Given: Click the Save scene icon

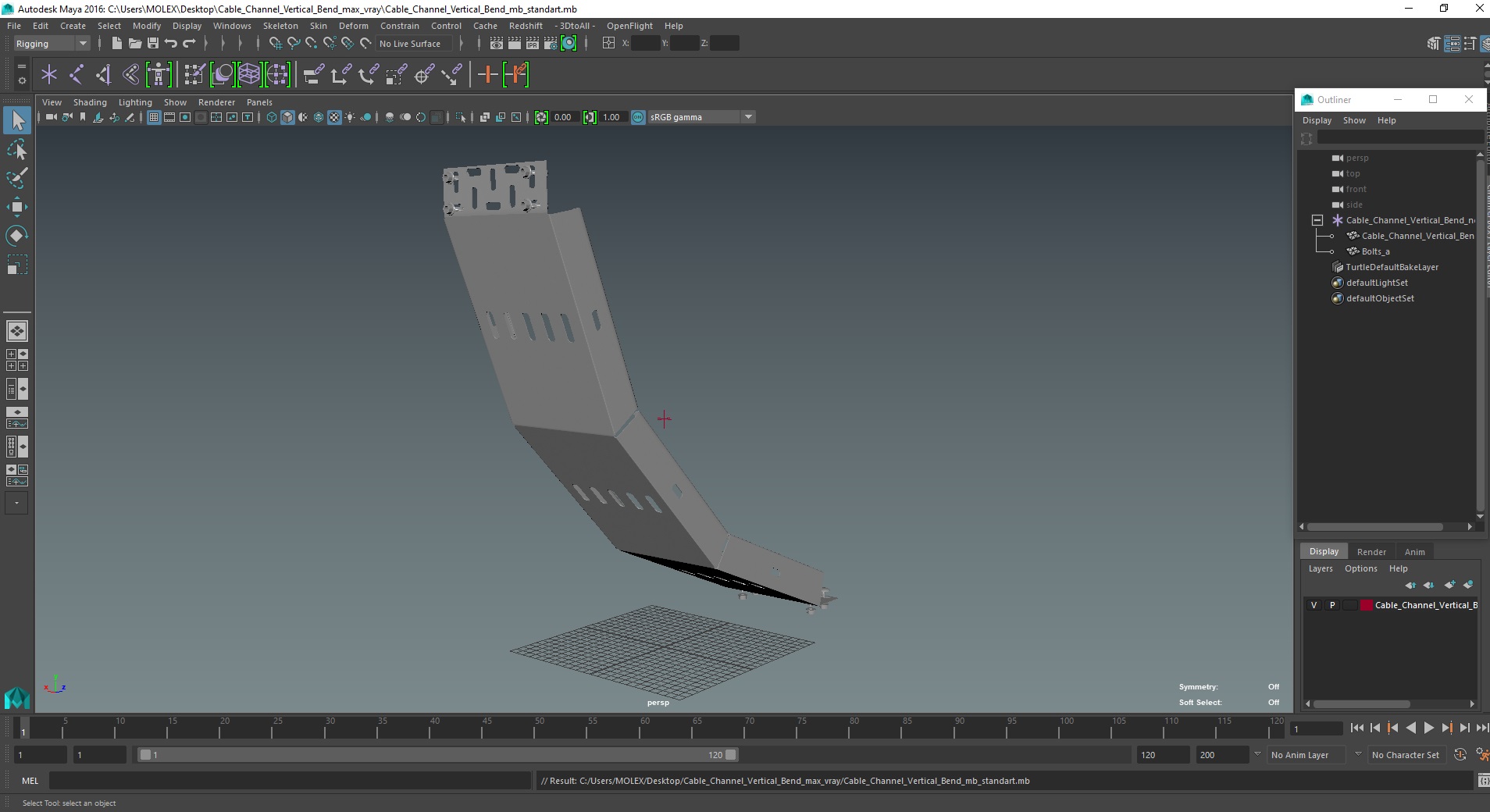Looking at the screenshot, I should click(x=153, y=44).
